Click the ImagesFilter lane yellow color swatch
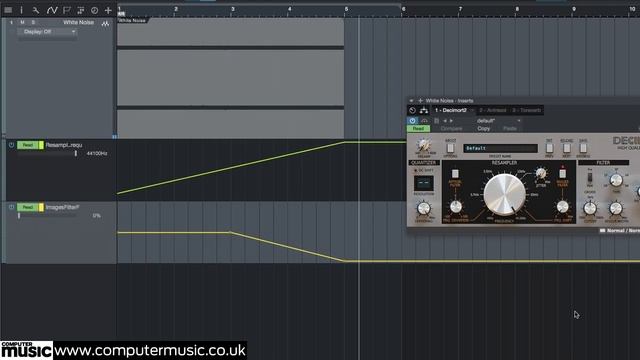This screenshot has height=360, width=640. point(41,207)
